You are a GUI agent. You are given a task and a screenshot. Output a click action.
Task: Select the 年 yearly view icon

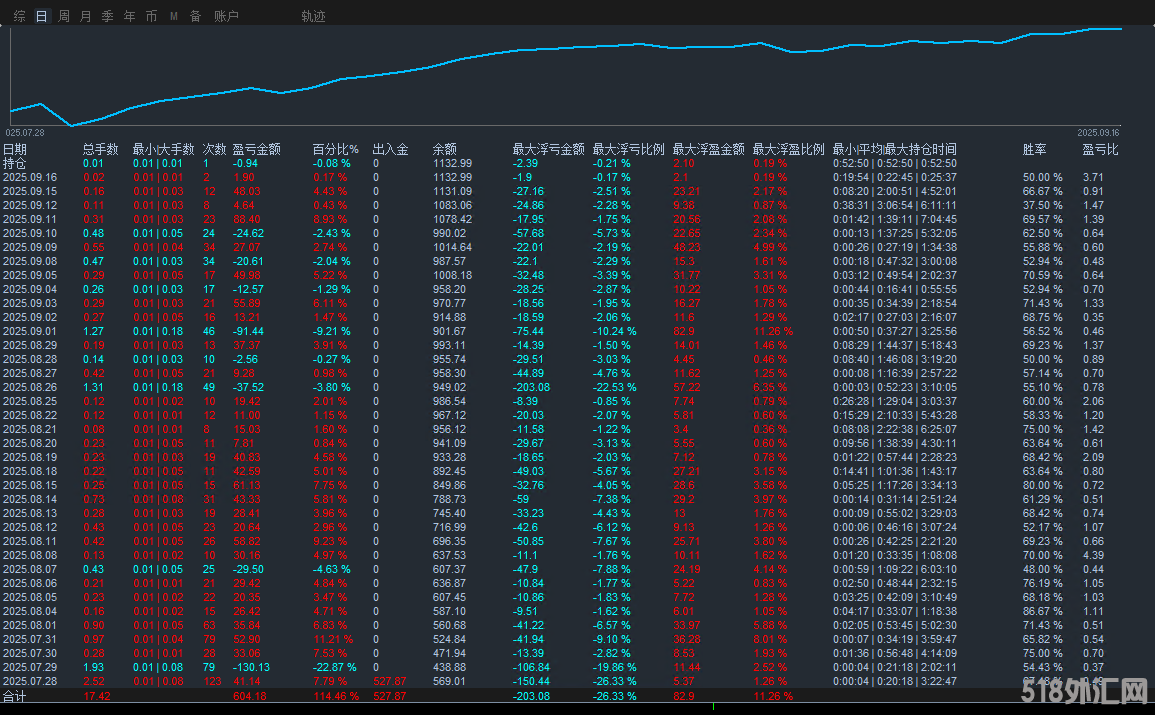pos(129,15)
